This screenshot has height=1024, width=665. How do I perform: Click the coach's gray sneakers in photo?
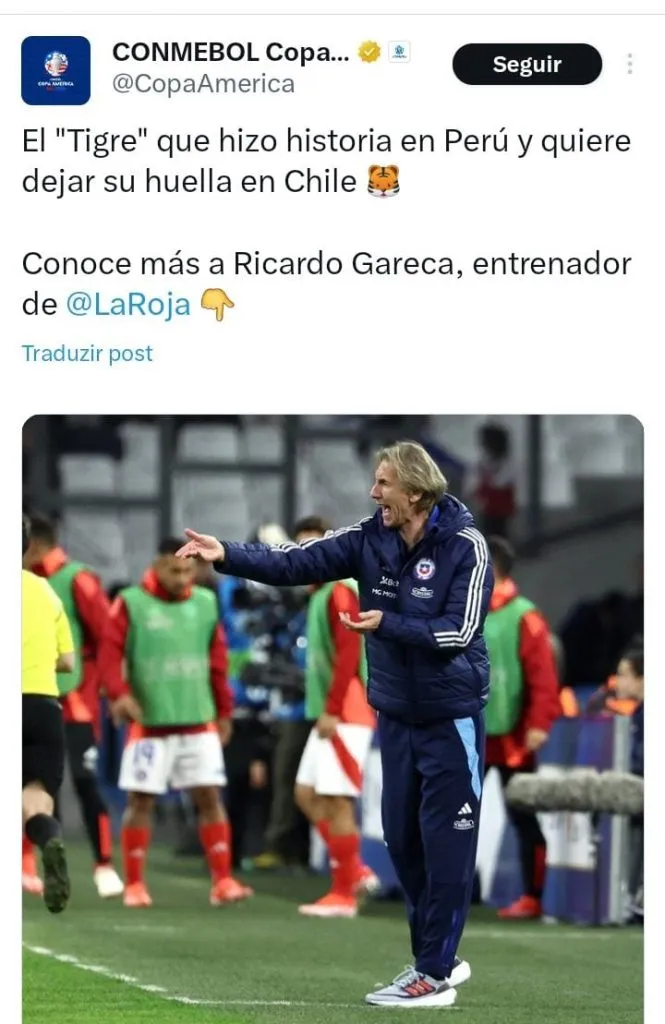point(419,985)
